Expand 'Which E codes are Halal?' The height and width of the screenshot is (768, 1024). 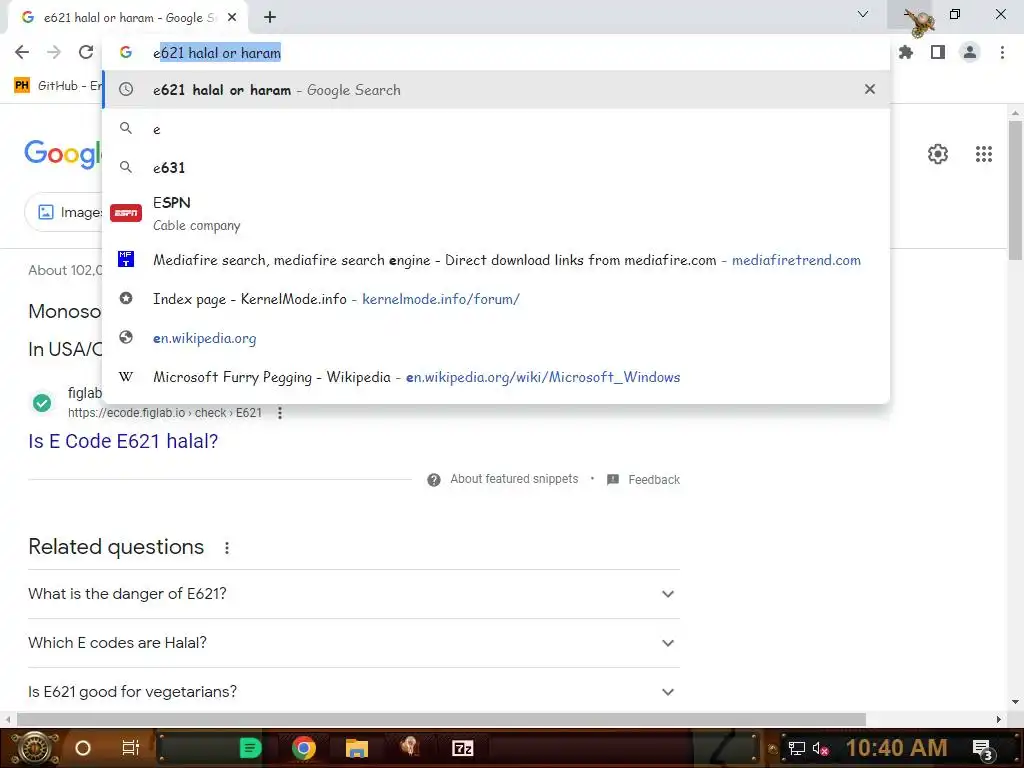(354, 643)
